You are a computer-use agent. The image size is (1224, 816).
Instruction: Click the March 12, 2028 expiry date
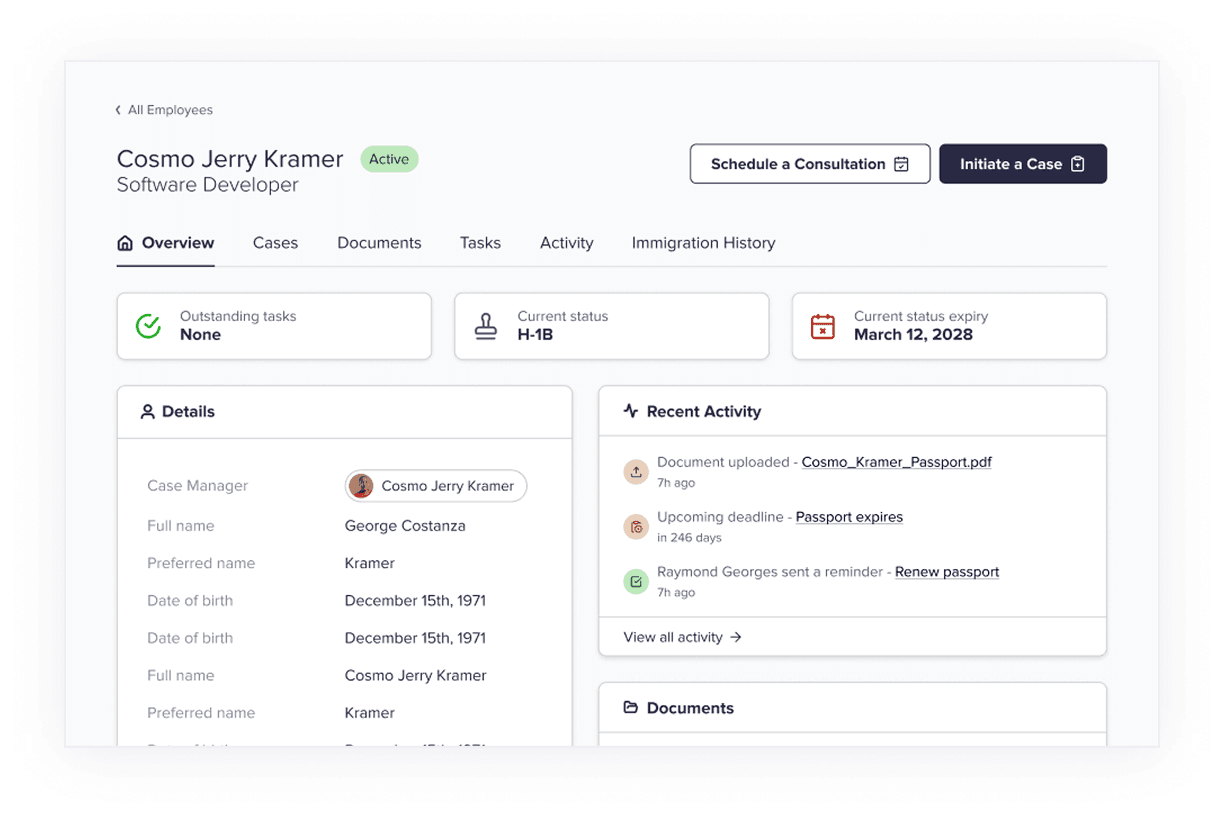913,335
